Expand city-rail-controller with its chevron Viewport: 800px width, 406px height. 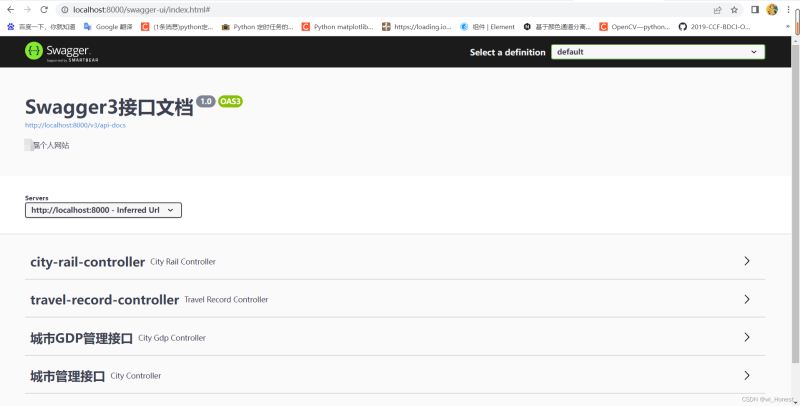[746, 261]
